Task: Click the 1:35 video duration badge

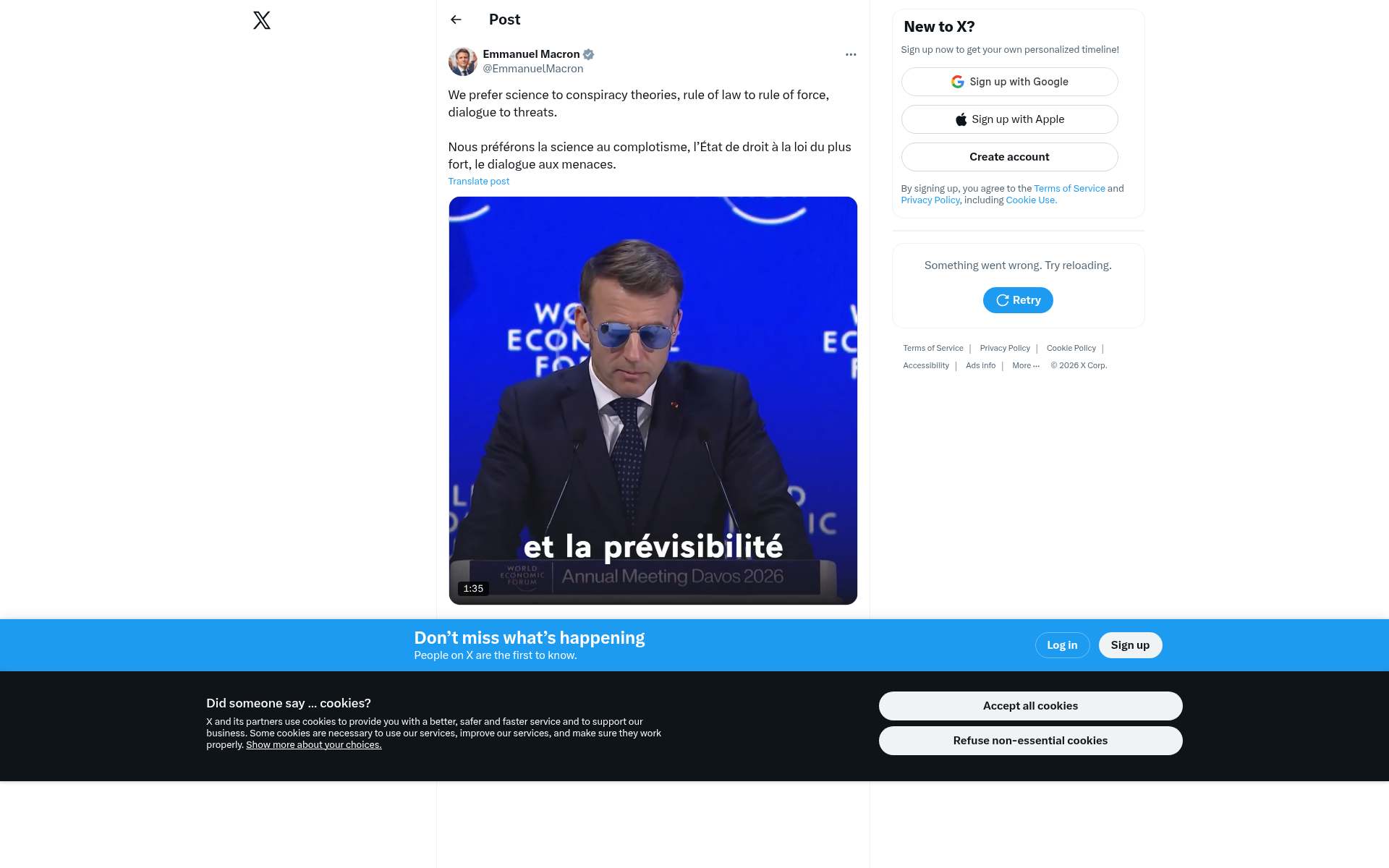Action: click(x=473, y=589)
